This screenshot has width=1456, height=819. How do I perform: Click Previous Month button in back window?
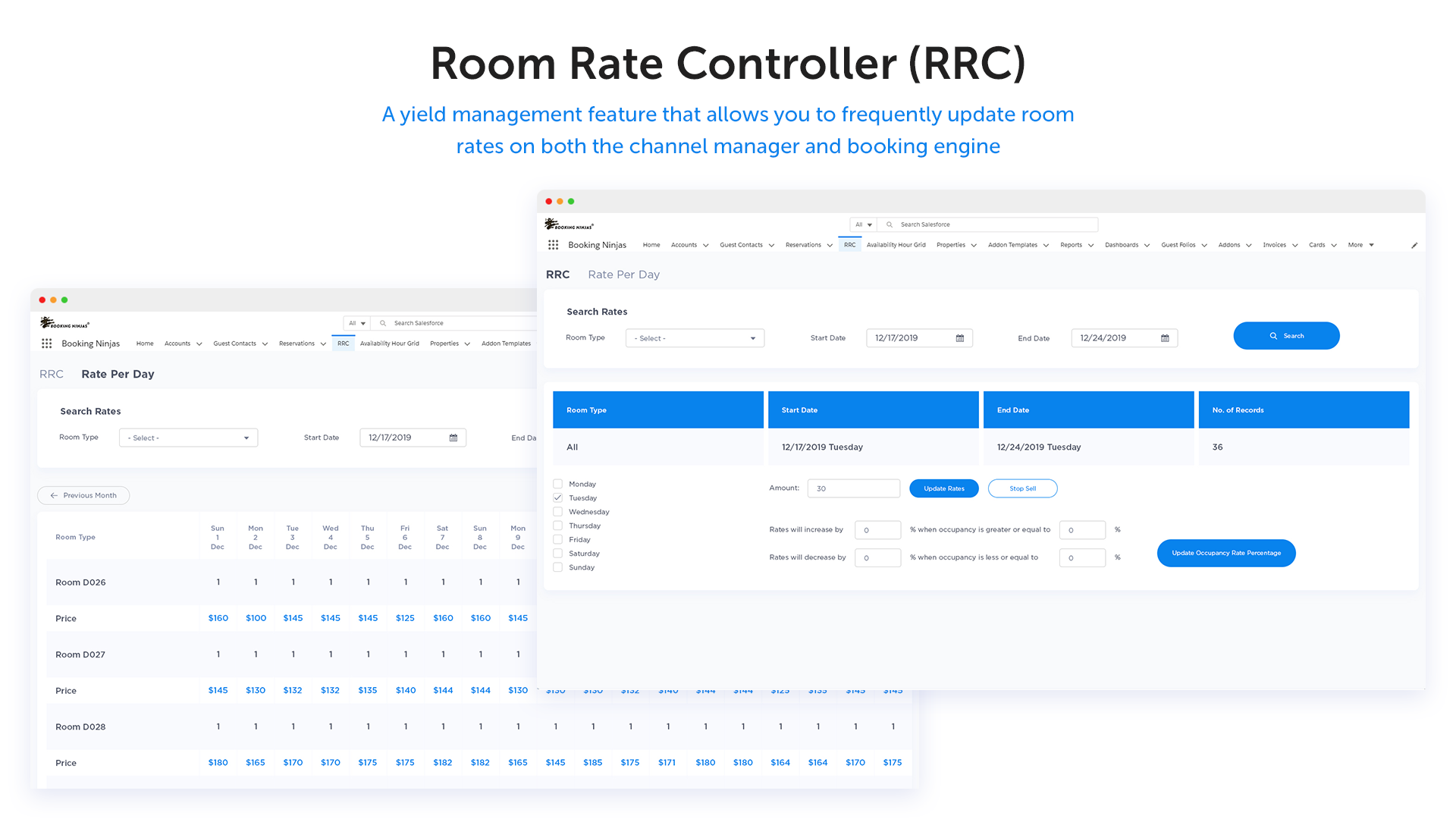(83, 495)
